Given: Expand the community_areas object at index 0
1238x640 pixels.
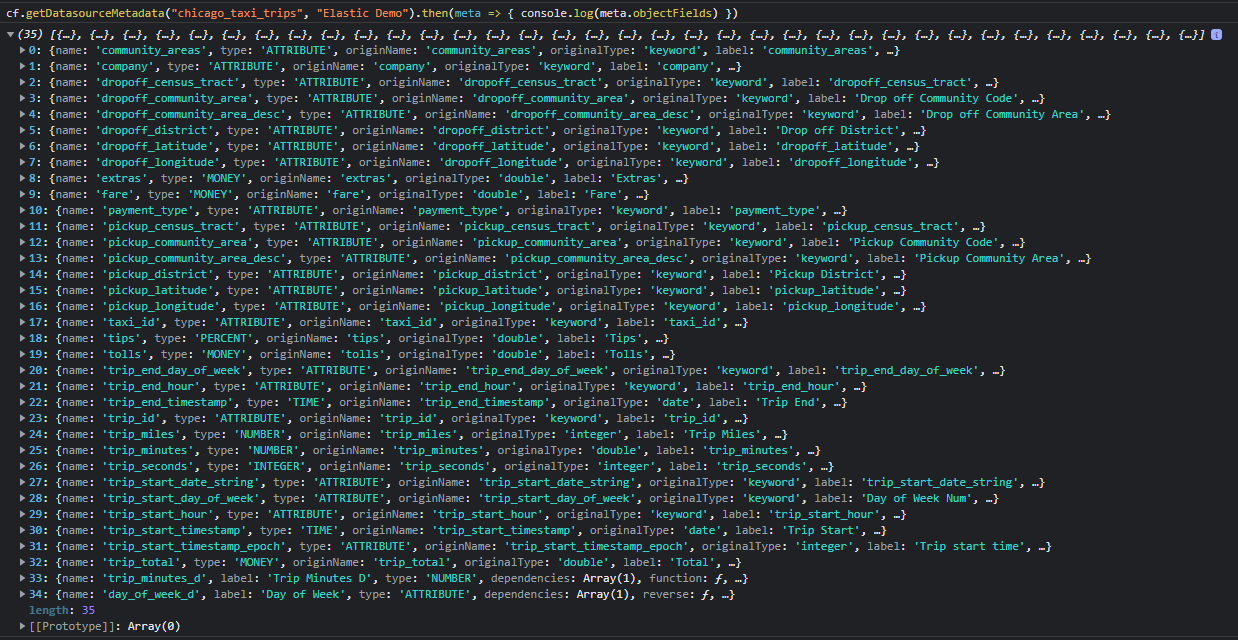Looking at the screenshot, I should click(22, 49).
